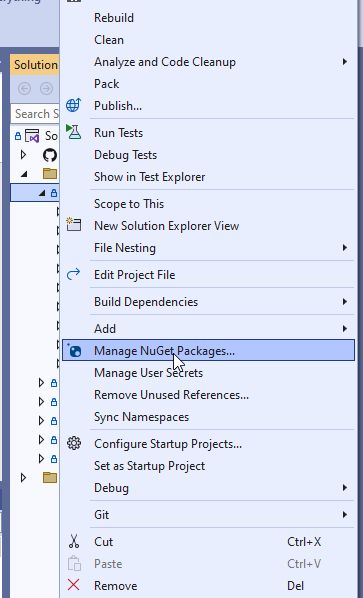Screen dimensions: 363x598
Task: Click the Cut scissors icon
Action: point(74,541)
